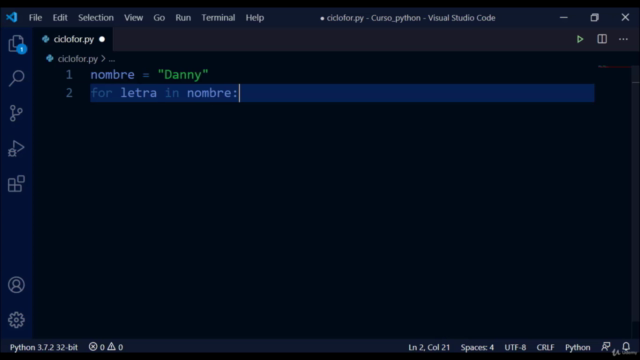The image size is (640, 360).
Task: Open the Search view in activity bar
Action: 16,78
